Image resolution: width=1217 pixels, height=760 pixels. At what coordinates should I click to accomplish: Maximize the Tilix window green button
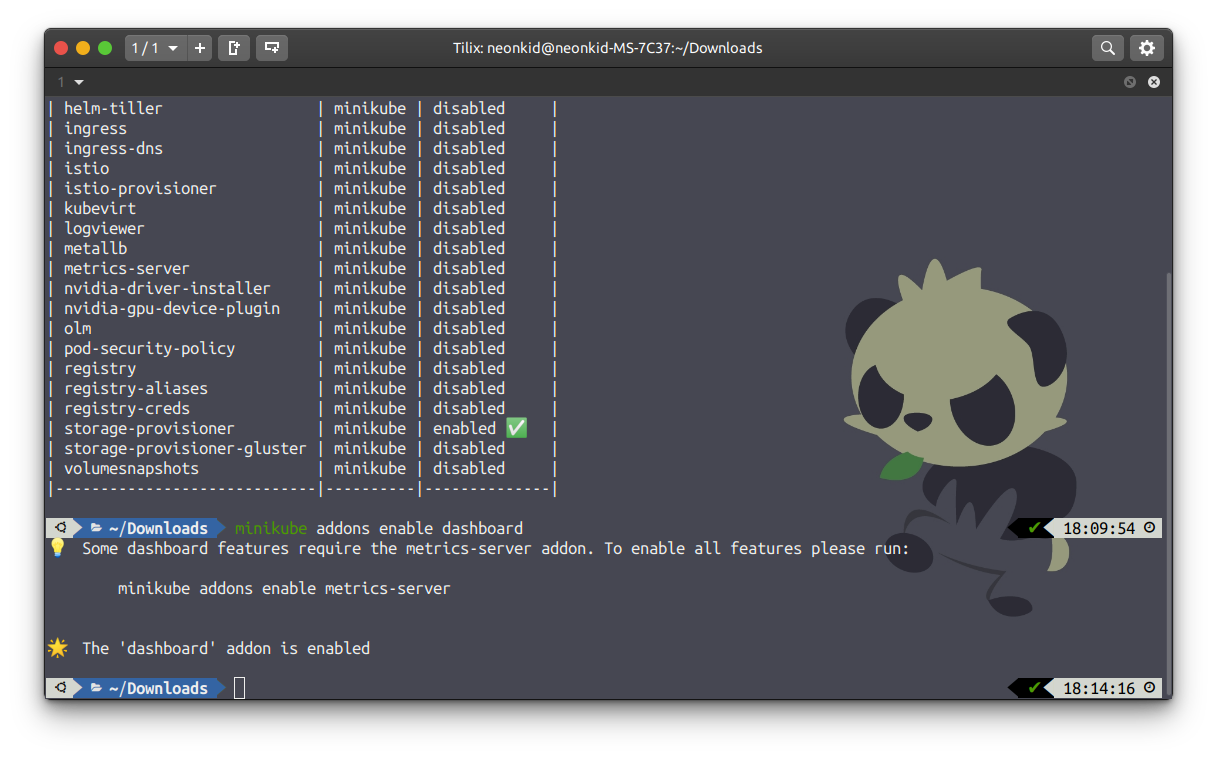(105, 47)
